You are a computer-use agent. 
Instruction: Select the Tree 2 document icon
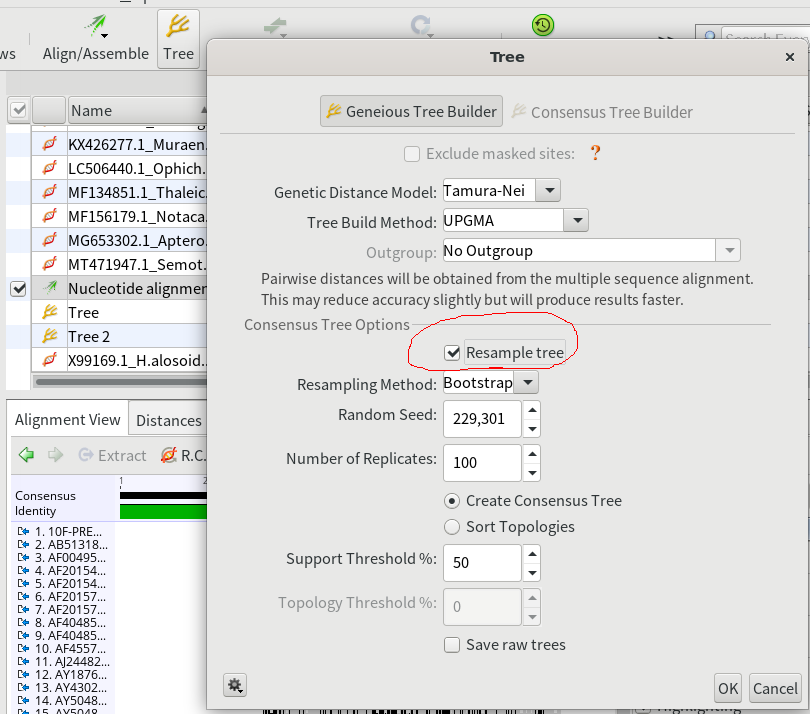[x=48, y=336]
